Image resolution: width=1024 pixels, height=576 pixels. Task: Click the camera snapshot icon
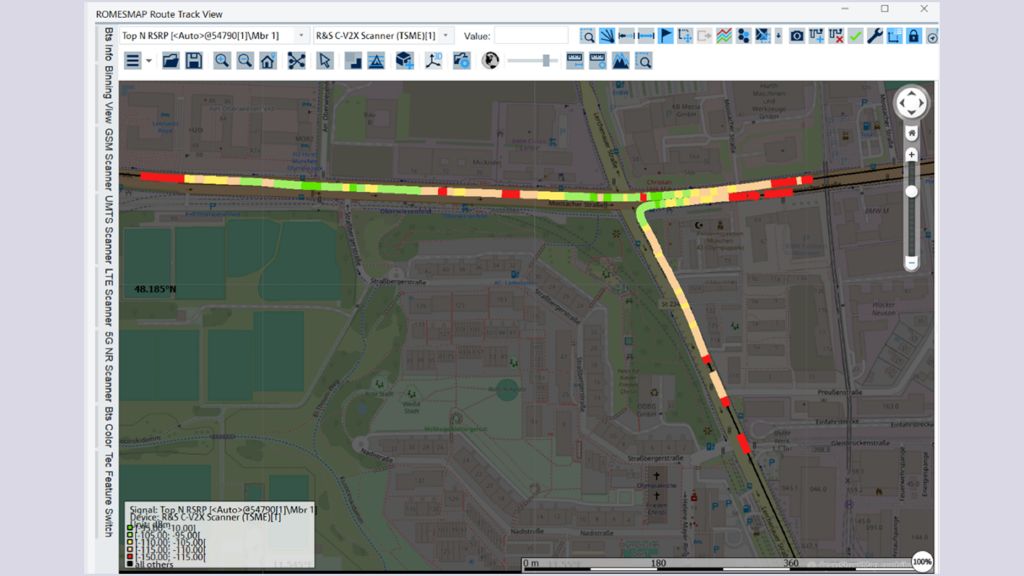pos(798,35)
